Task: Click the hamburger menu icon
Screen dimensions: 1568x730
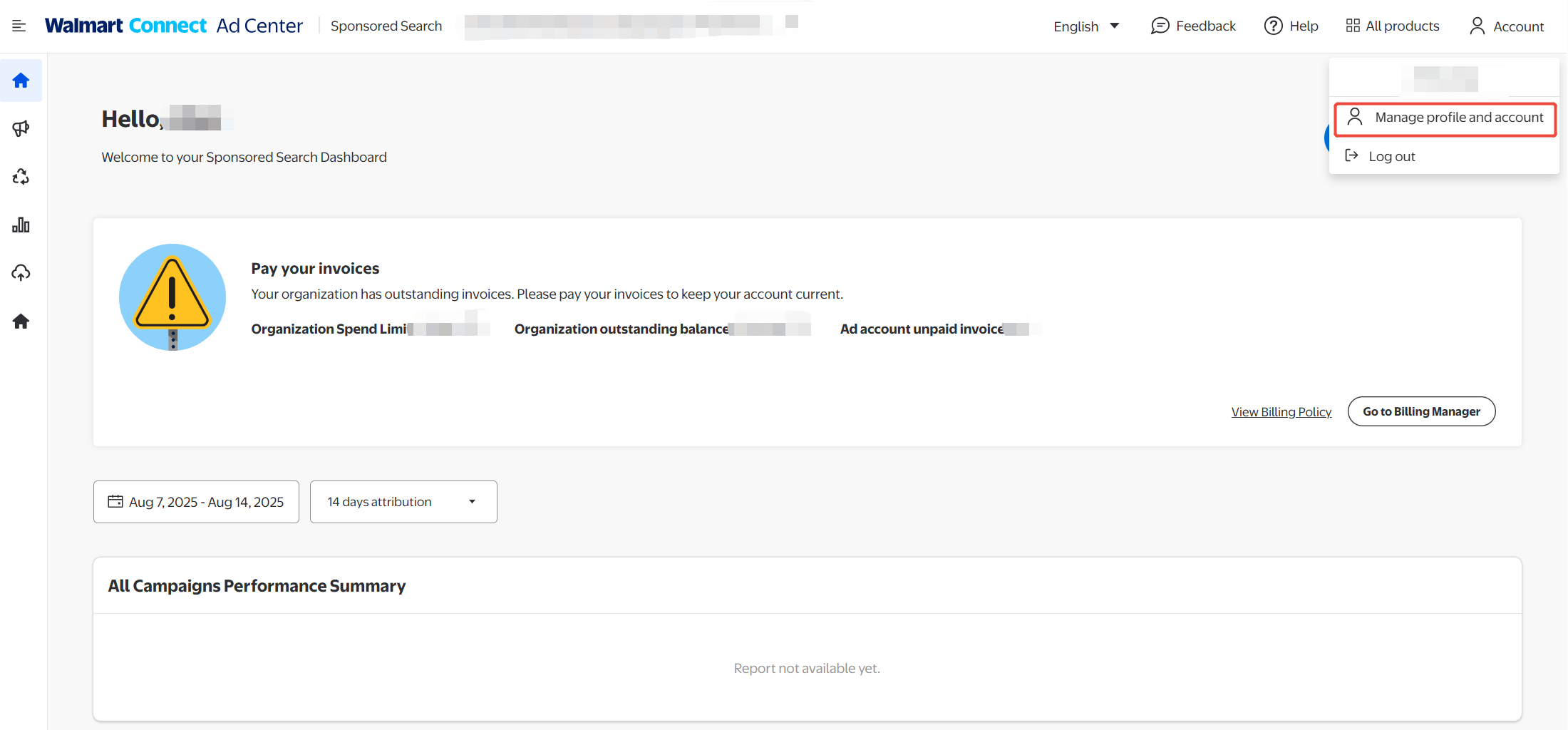Action: (19, 26)
